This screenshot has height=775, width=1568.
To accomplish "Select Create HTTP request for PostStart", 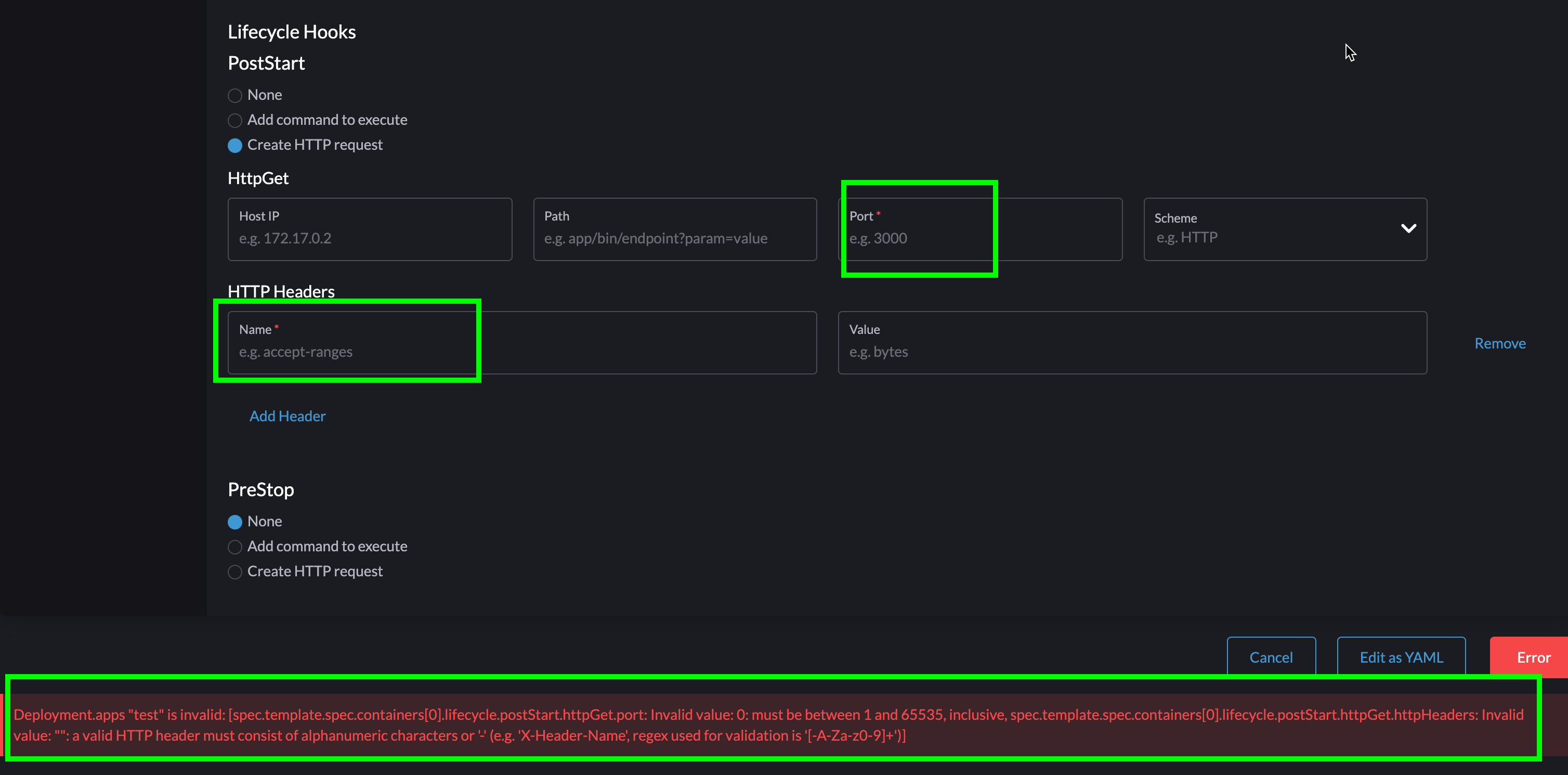I will 234,146.
